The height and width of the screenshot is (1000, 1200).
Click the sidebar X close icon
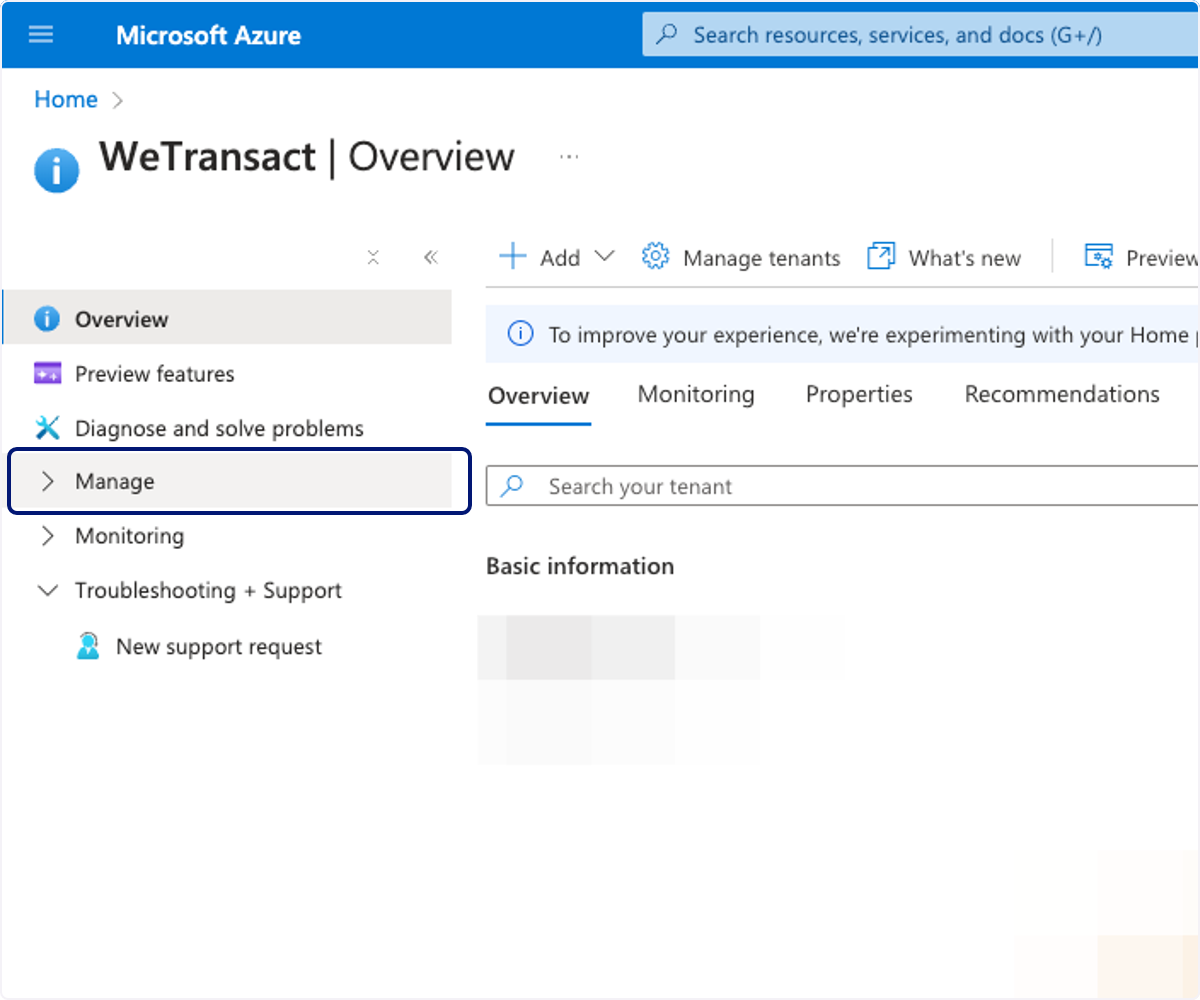[x=373, y=258]
